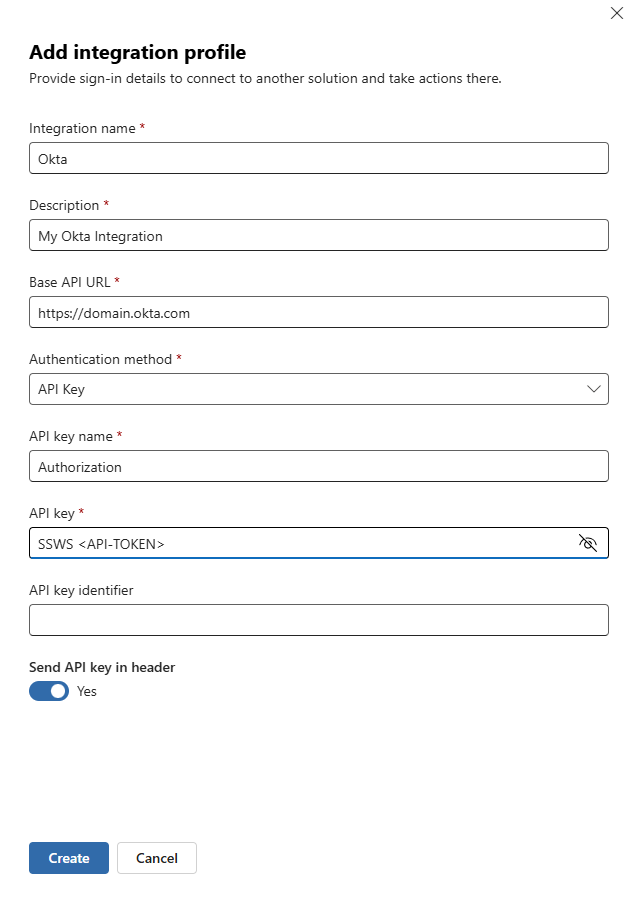The width and height of the screenshot is (636, 916).
Task: Click the Integration name label
Action: tap(82, 129)
